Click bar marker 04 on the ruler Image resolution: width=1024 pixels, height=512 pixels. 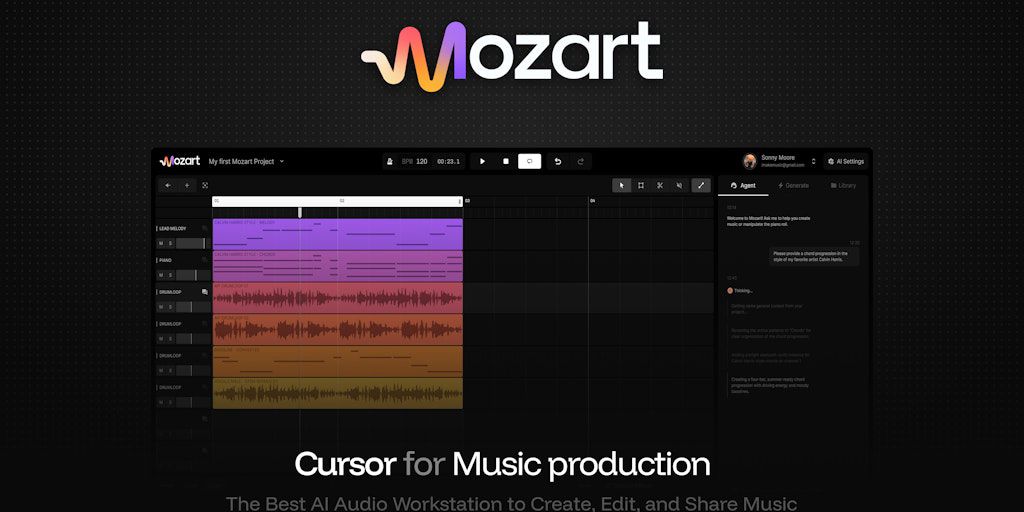pyautogui.click(x=592, y=201)
